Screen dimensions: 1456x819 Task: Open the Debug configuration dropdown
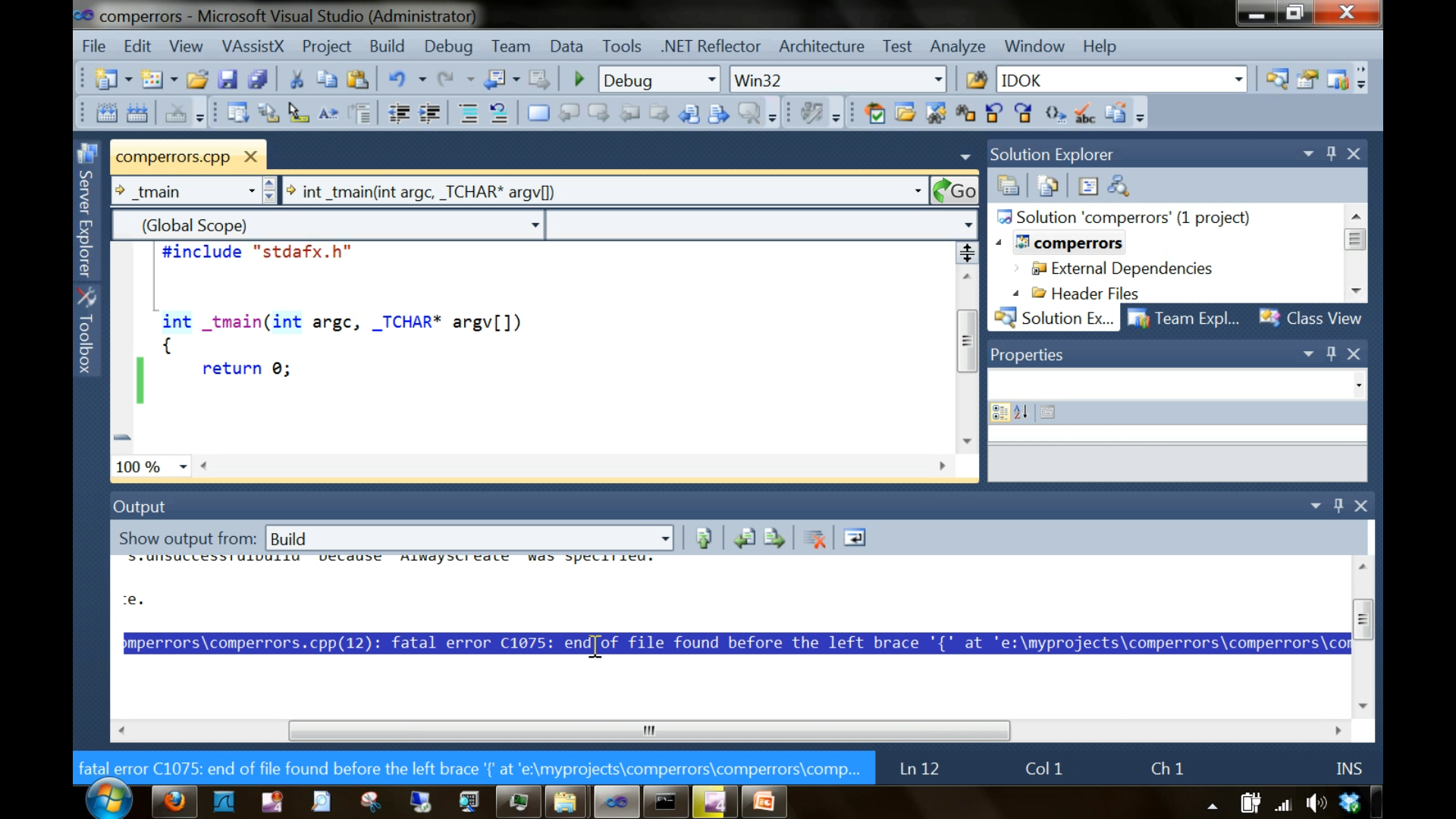tap(710, 79)
